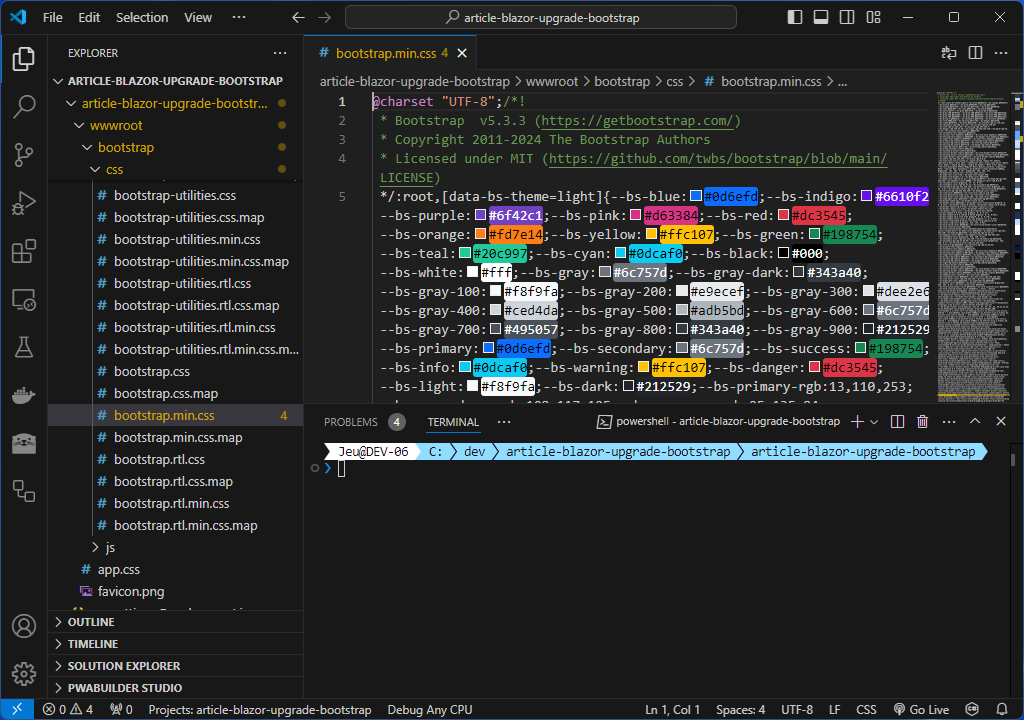Open the Accounts menu icon
This screenshot has width=1024, height=720.
tap(24, 626)
